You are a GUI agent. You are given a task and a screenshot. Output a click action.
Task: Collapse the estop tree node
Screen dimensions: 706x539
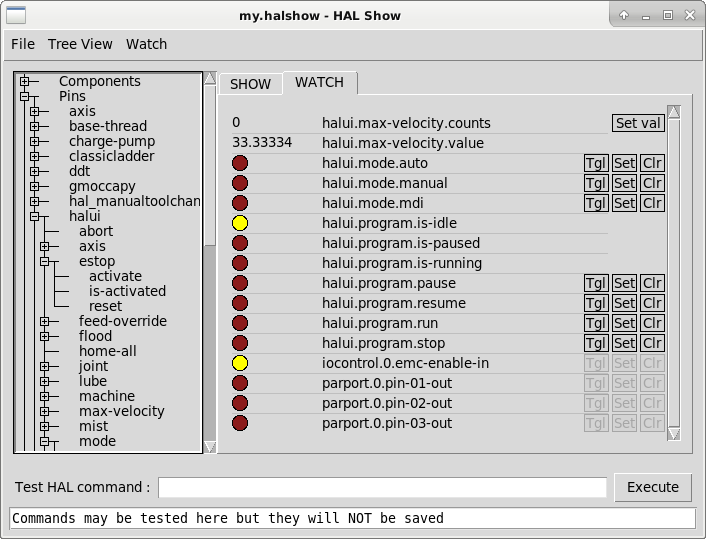click(x=45, y=261)
